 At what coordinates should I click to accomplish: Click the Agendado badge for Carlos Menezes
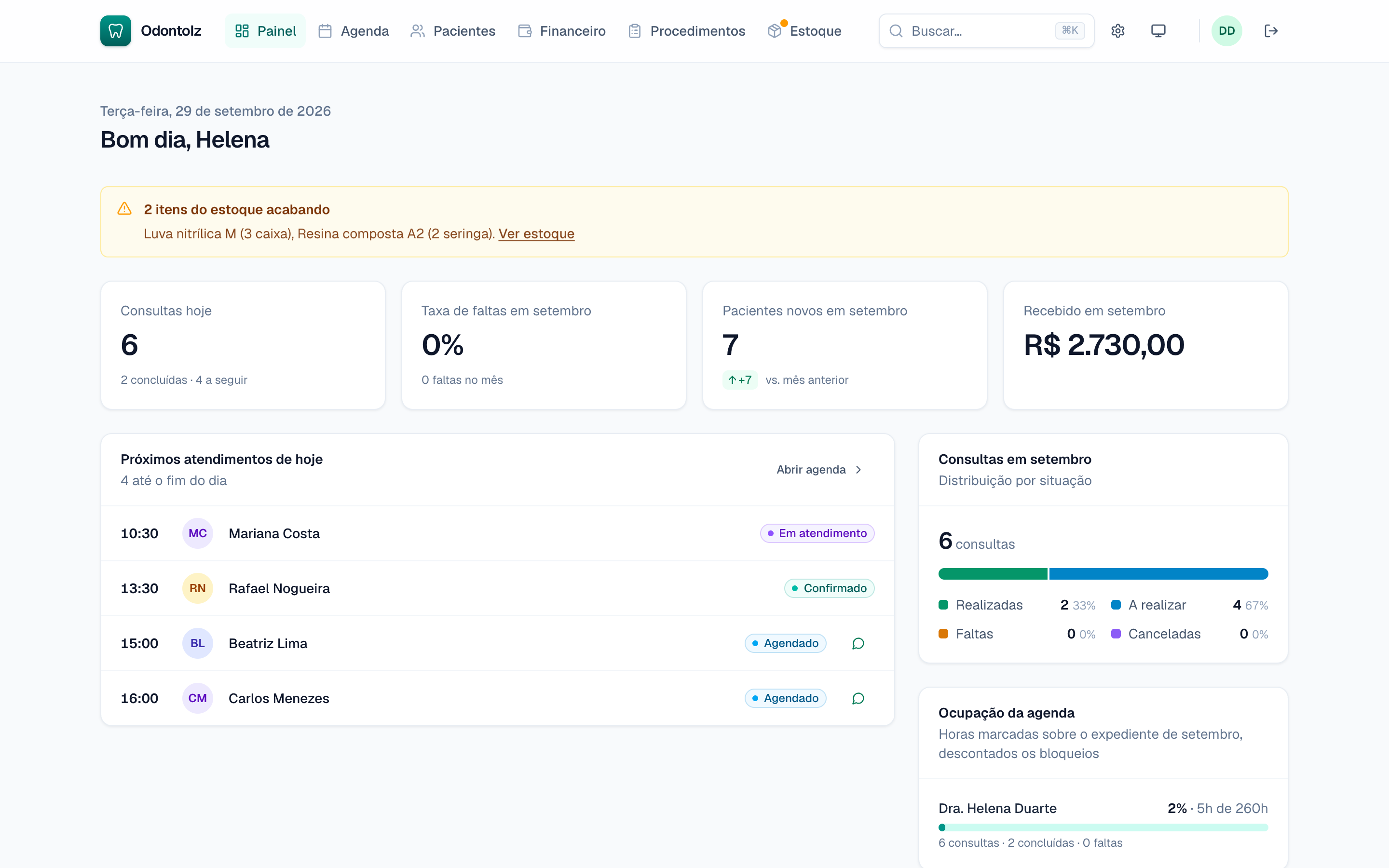785,699
